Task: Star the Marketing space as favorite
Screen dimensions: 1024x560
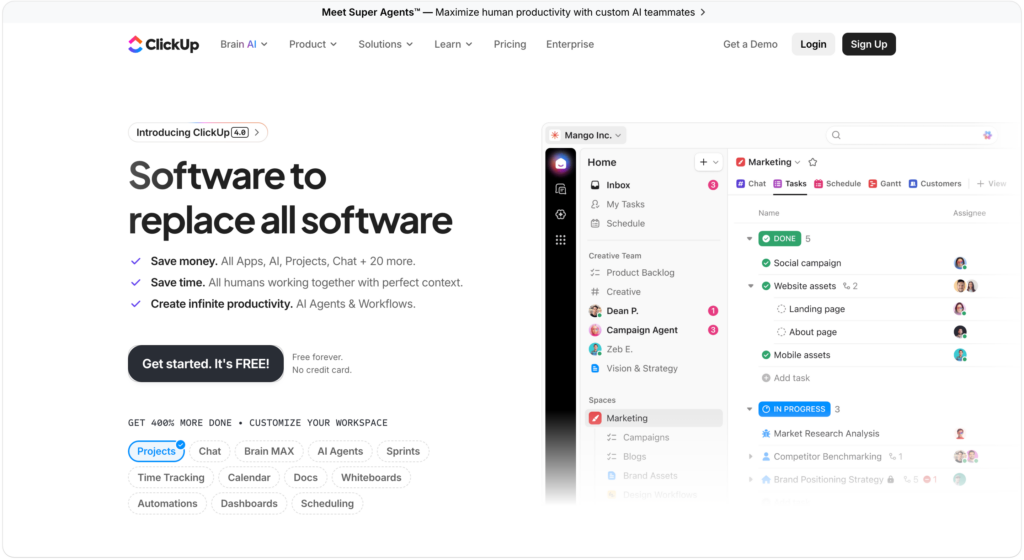Action: tap(812, 162)
